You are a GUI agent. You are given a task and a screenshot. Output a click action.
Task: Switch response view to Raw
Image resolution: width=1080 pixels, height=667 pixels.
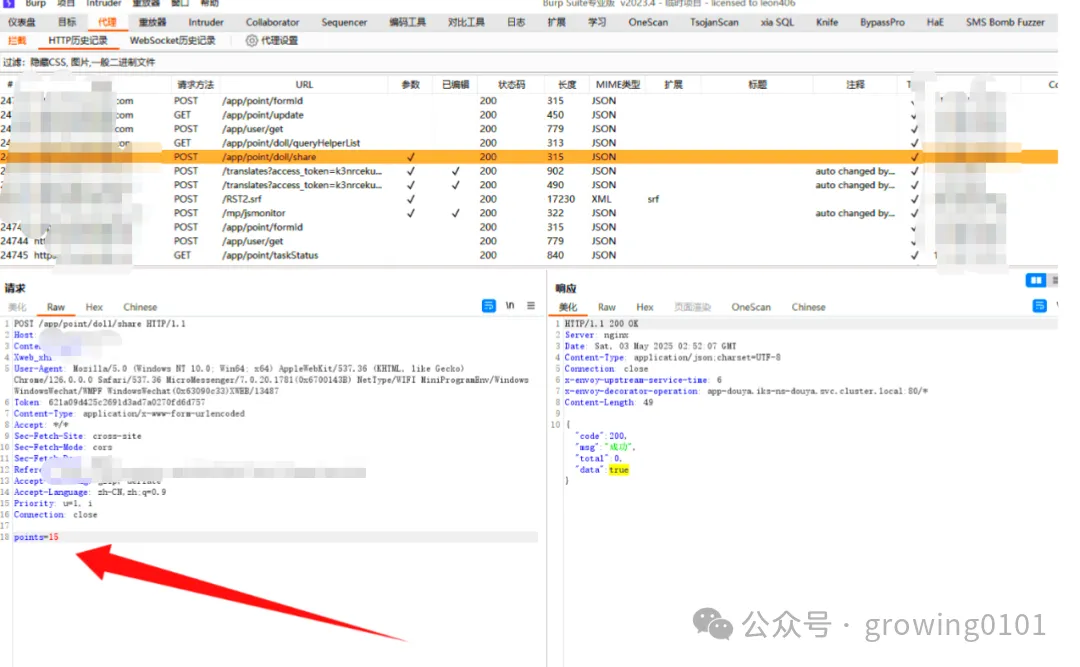607,307
